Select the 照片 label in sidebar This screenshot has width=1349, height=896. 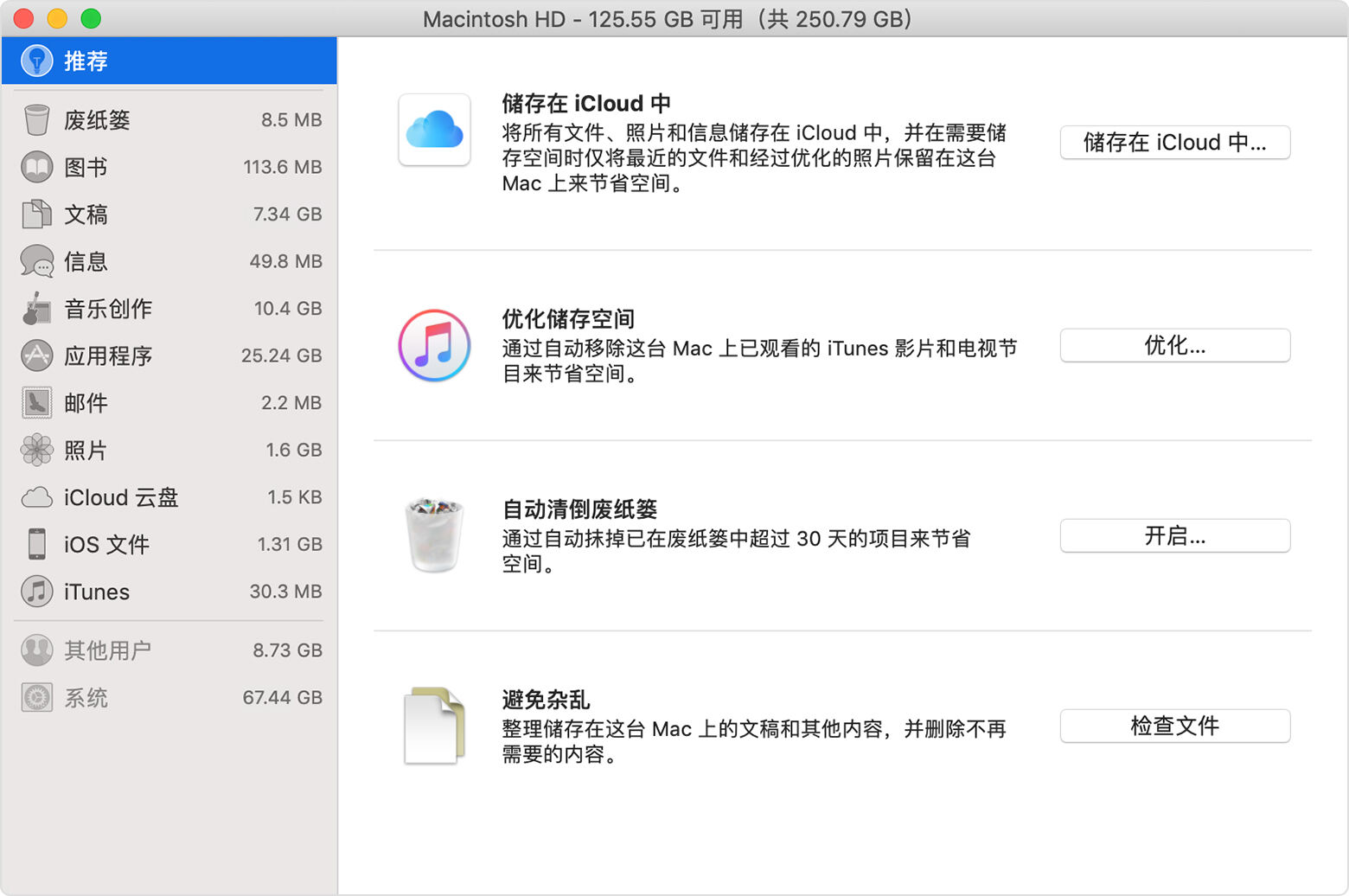[x=86, y=450]
